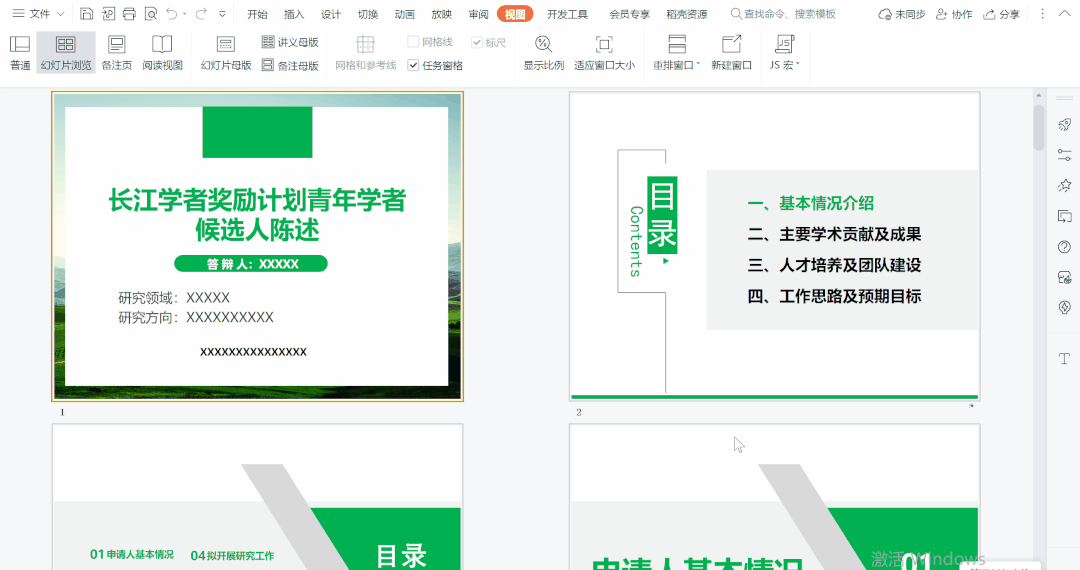This screenshot has height=570, width=1080.
Task: Open the File (文件) menu dropdown
Action: pos(39,14)
